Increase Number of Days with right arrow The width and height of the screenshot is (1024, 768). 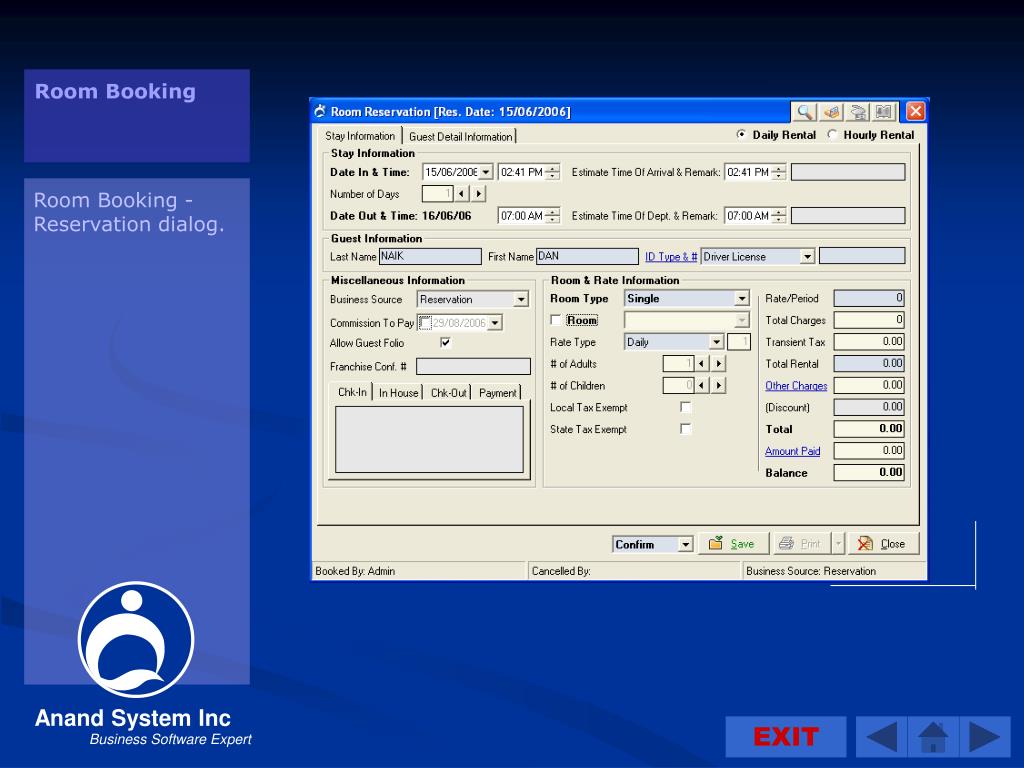[x=479, y=193]
